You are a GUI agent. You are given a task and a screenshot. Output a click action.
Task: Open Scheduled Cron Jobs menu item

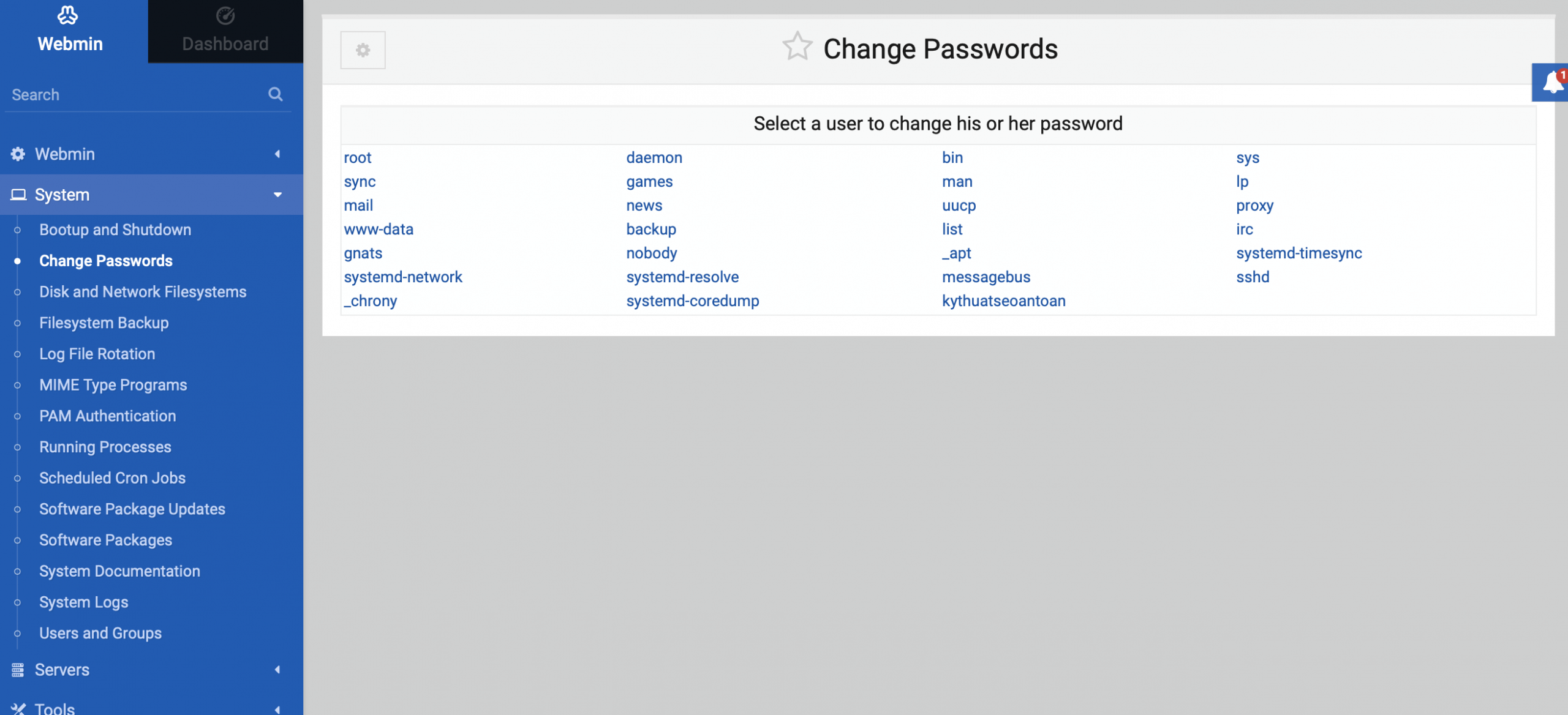tap(112, 477)
